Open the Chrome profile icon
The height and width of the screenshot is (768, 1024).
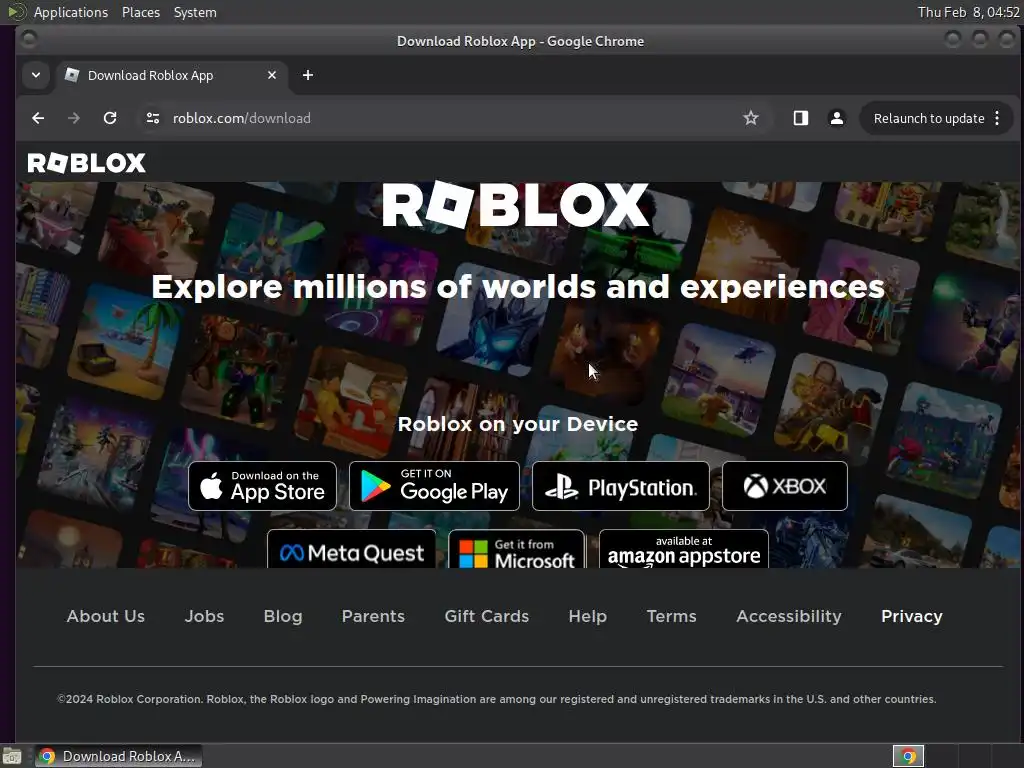click(836, 118)
